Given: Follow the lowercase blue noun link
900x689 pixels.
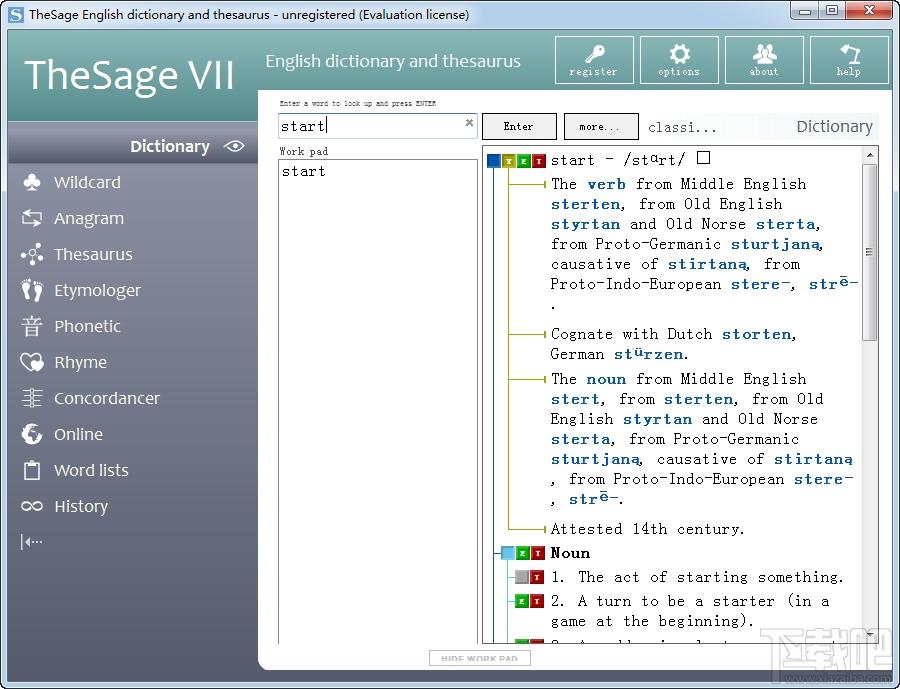Looking at the screenshot, I should click(x=606, y=380).
